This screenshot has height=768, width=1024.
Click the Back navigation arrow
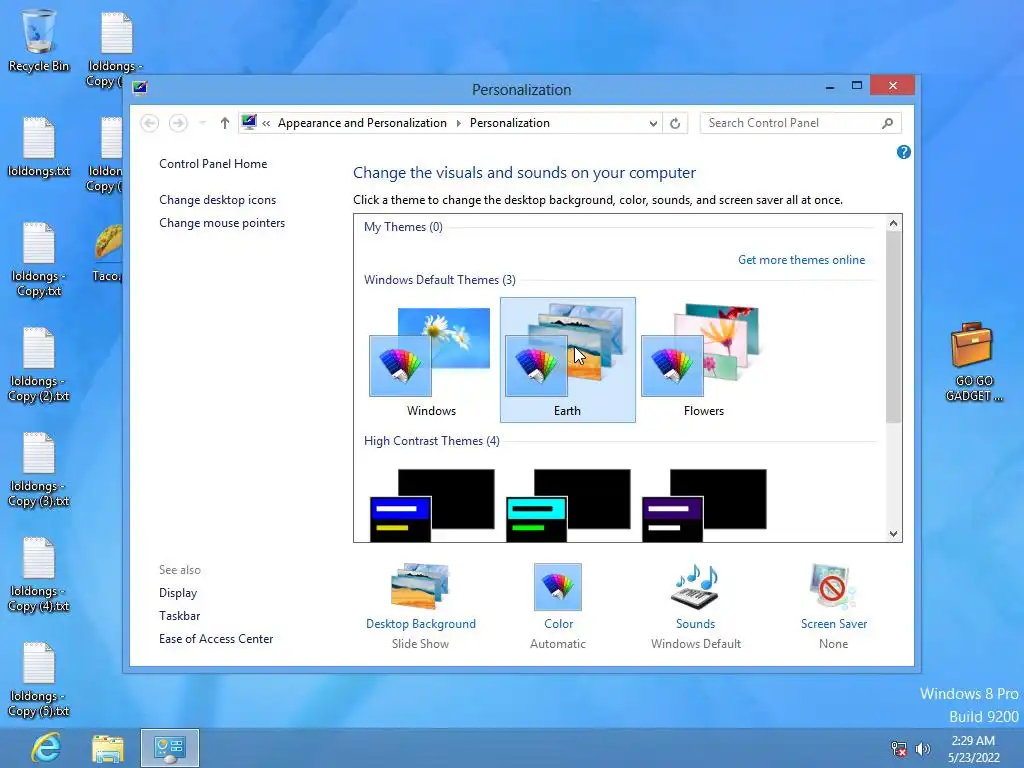(150, 123)
